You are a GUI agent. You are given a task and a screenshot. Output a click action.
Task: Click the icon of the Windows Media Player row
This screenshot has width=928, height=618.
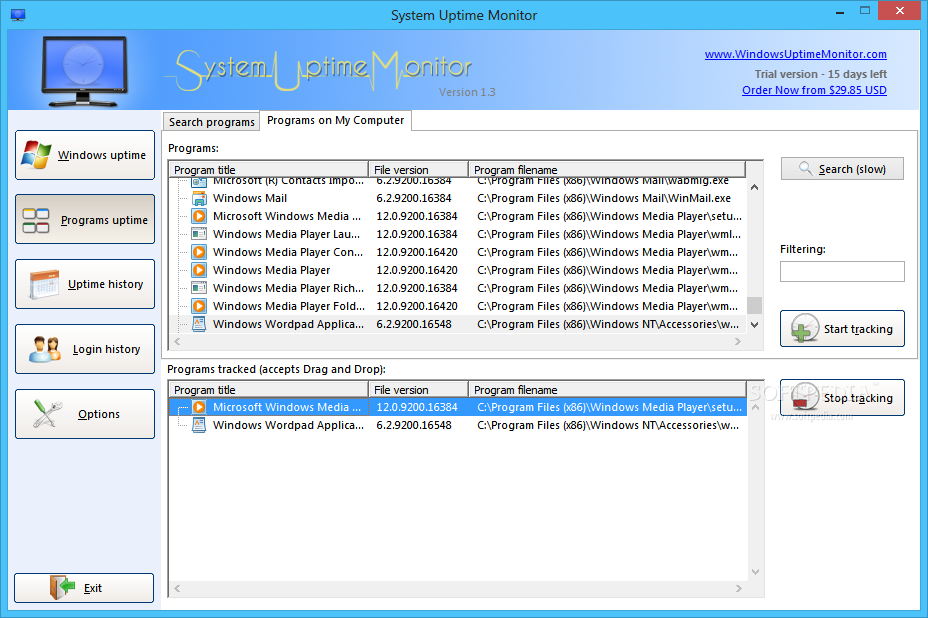pyautogui.click(x=199, y=270)
